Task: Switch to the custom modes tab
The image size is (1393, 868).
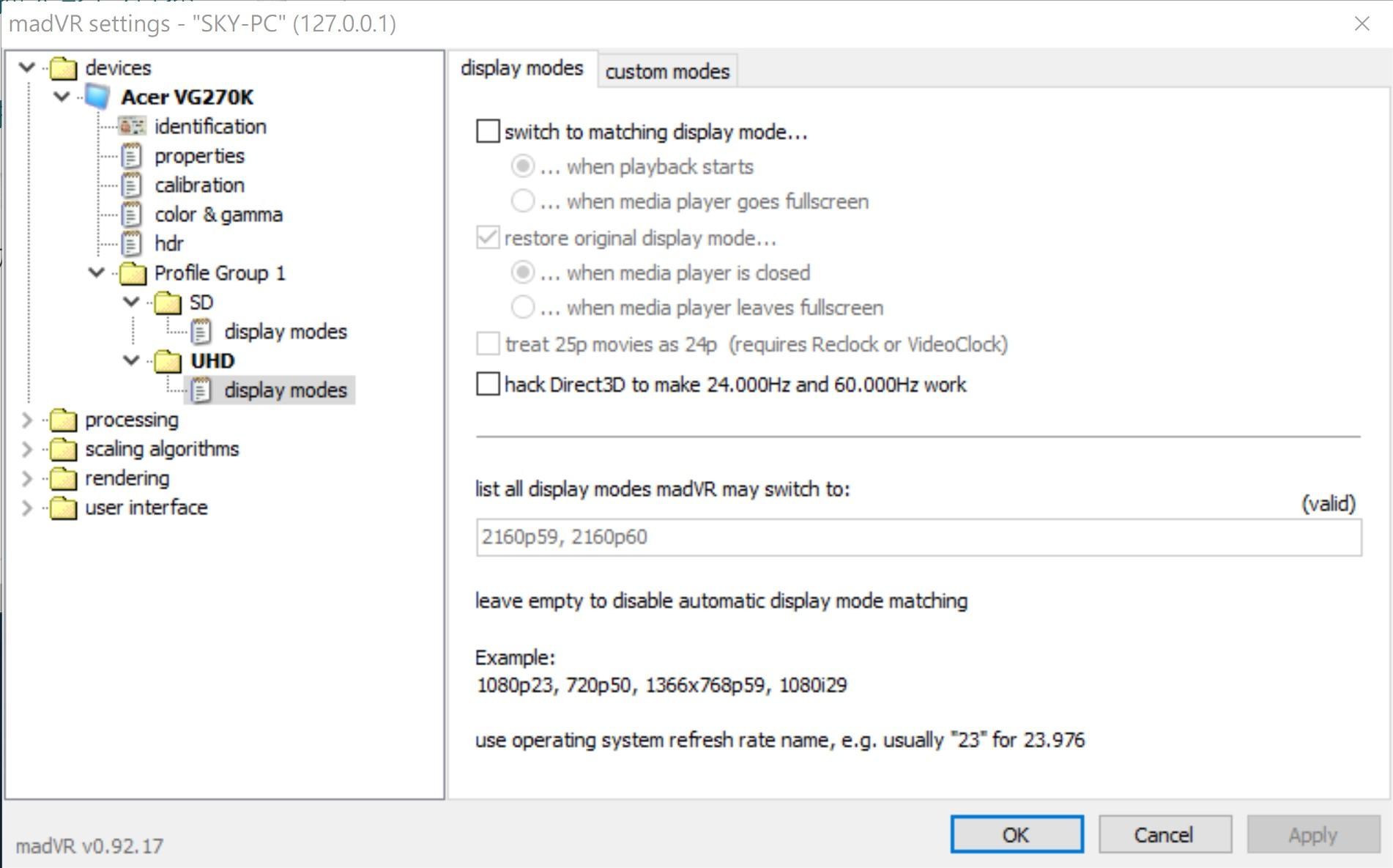Action: [667, 72]
